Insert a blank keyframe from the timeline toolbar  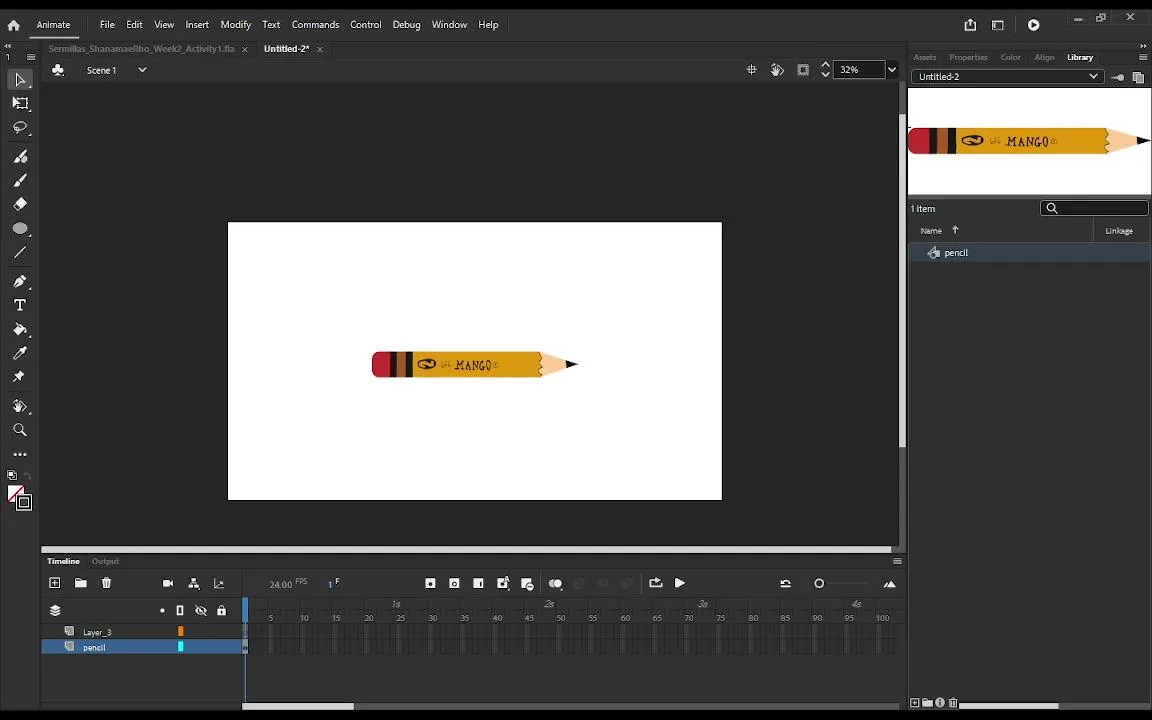pyautogui.click(x=454, y=583)
